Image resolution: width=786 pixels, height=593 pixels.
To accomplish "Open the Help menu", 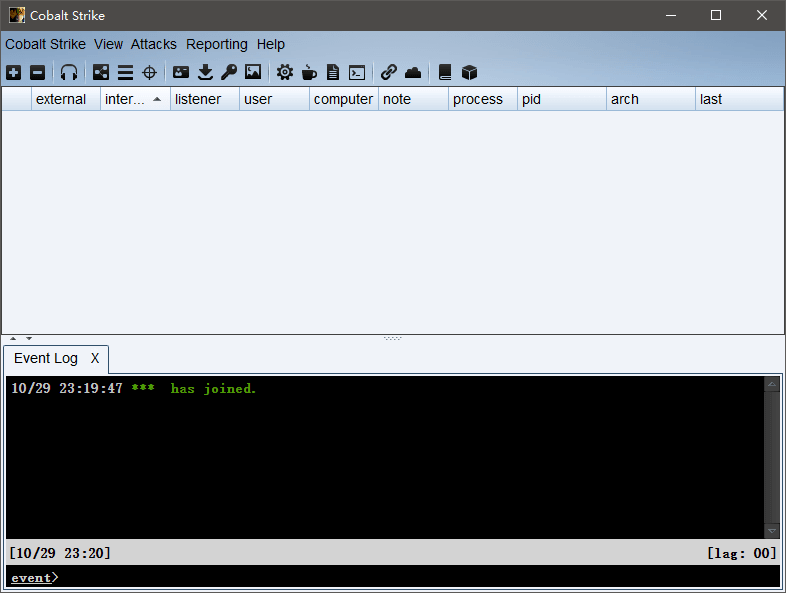I will (x=271, y=44).
